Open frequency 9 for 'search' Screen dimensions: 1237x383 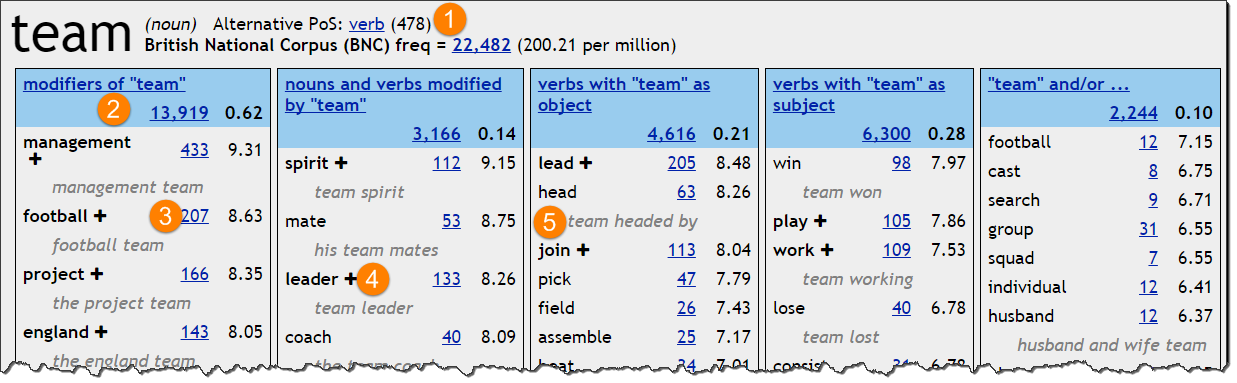coord(1153,201)
